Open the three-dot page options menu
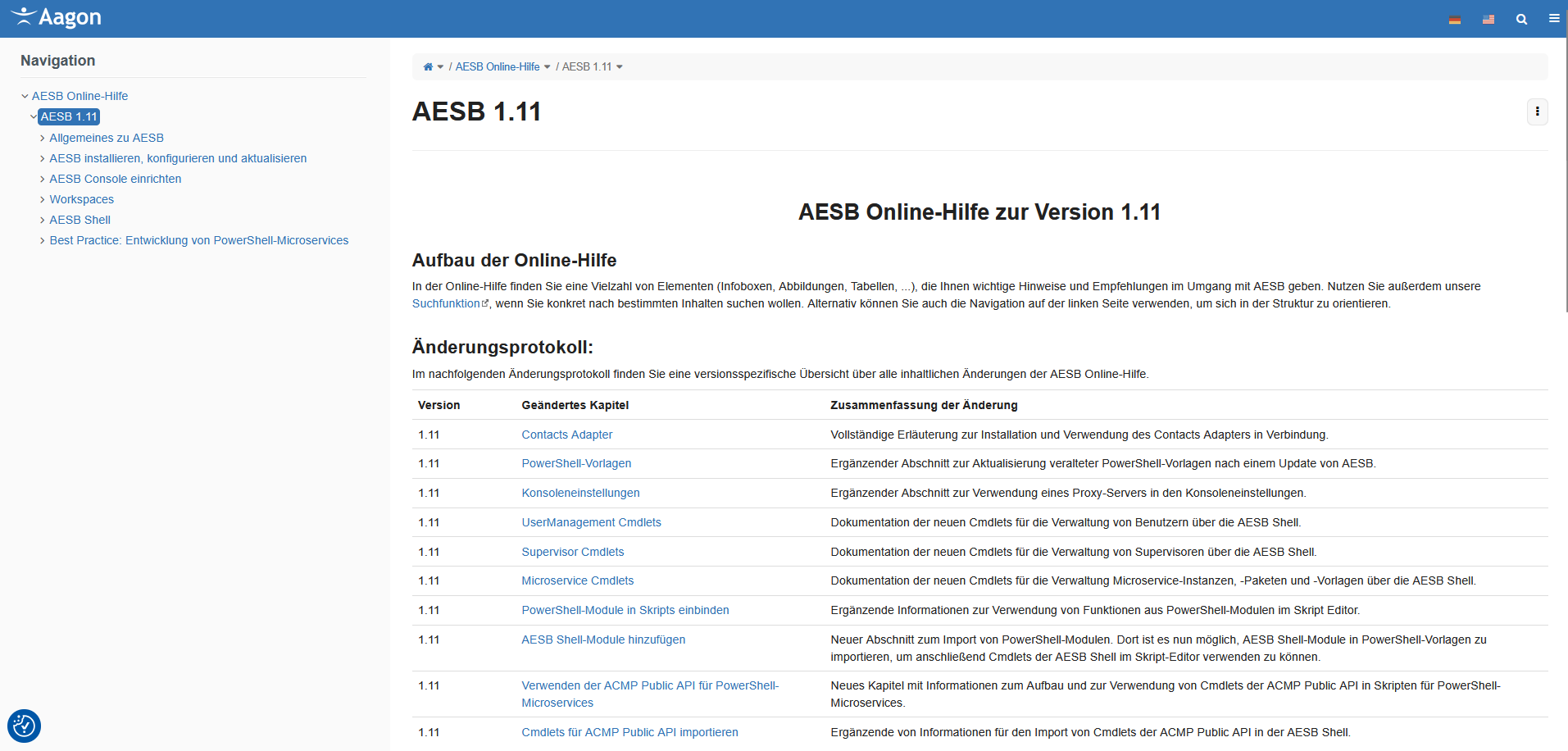 (x=1537, y=112)
